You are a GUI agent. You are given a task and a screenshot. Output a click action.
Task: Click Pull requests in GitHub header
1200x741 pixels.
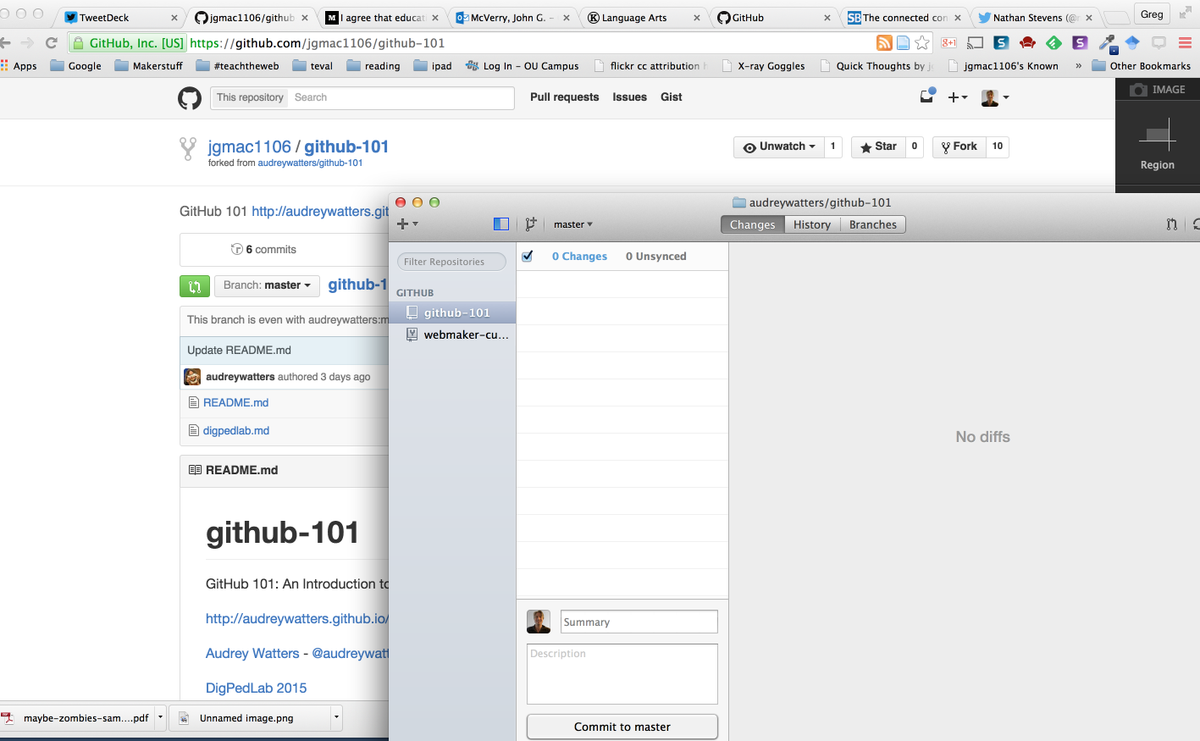(564, 97)
